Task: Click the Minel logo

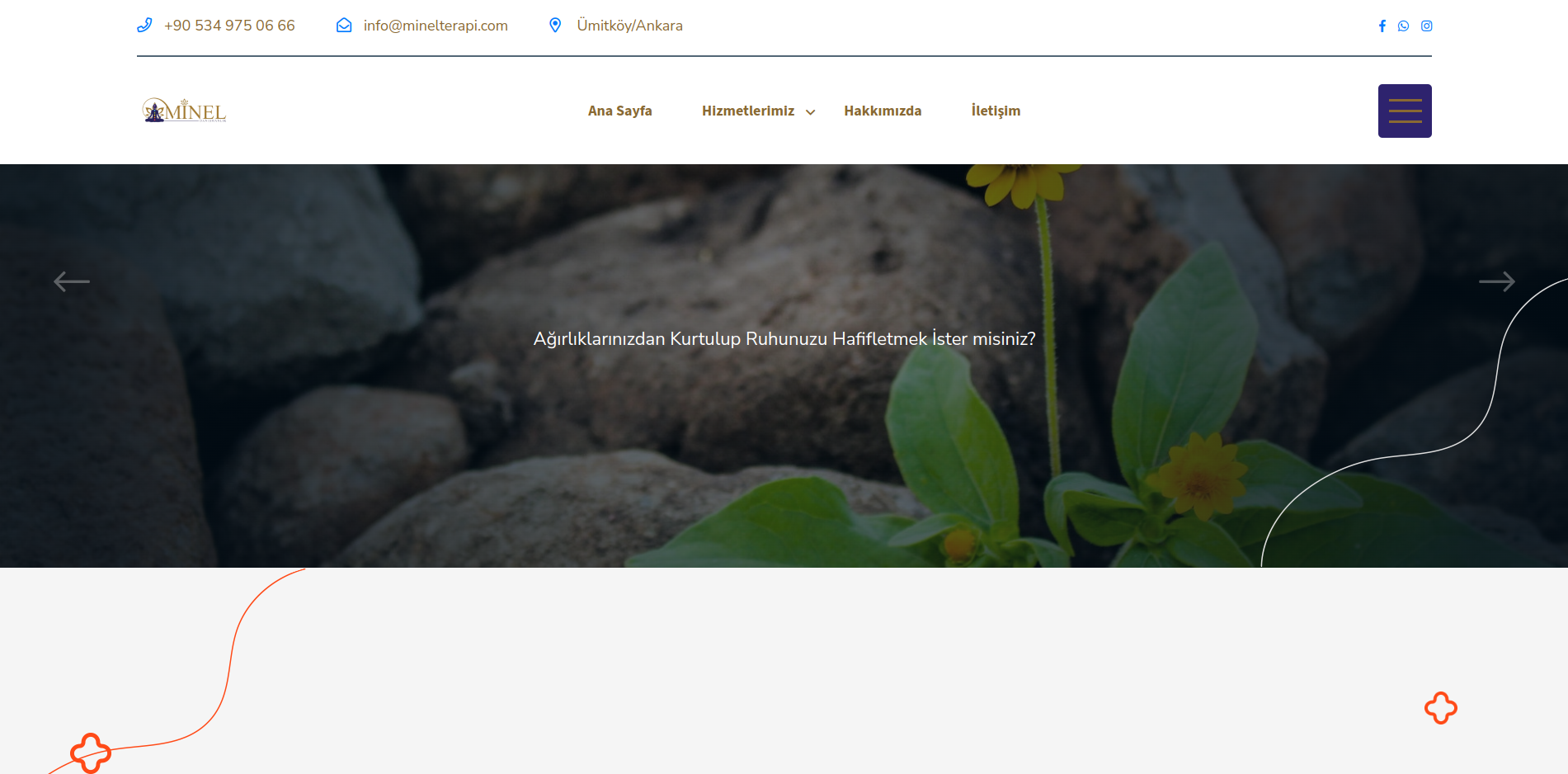Action: click(x=184, y=111)
